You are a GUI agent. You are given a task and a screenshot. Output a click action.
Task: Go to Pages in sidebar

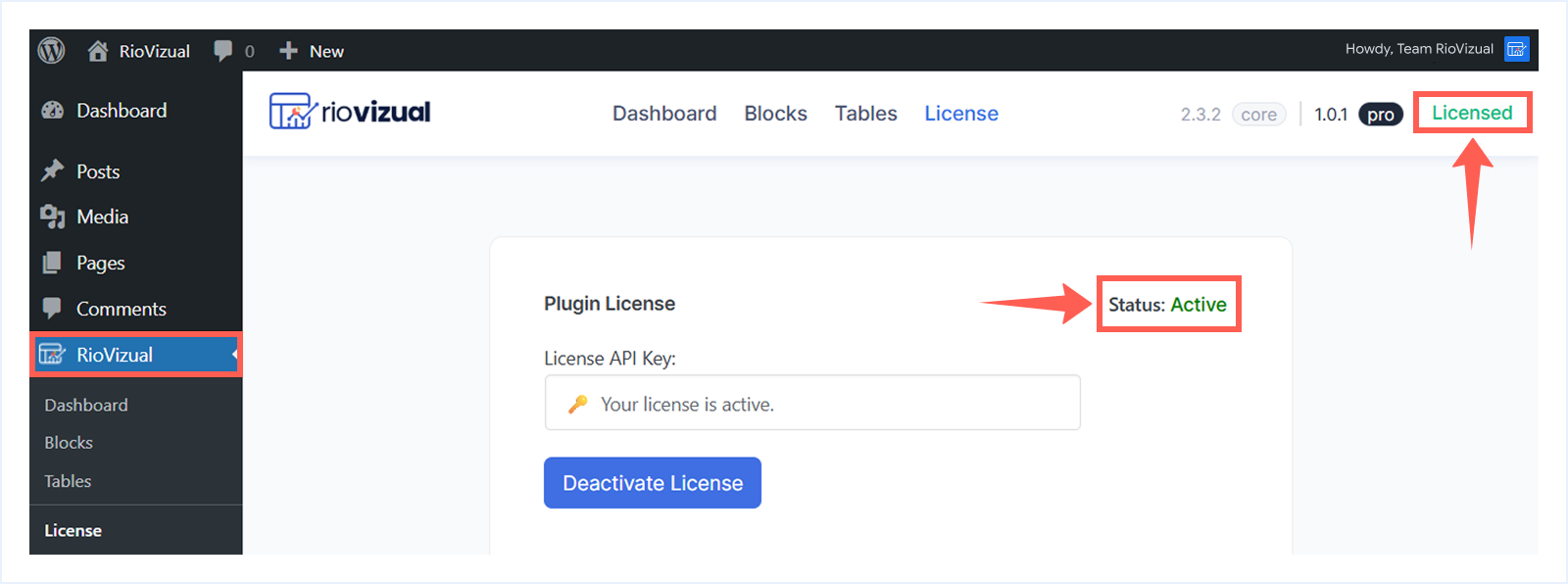click(x=100, y=263)
